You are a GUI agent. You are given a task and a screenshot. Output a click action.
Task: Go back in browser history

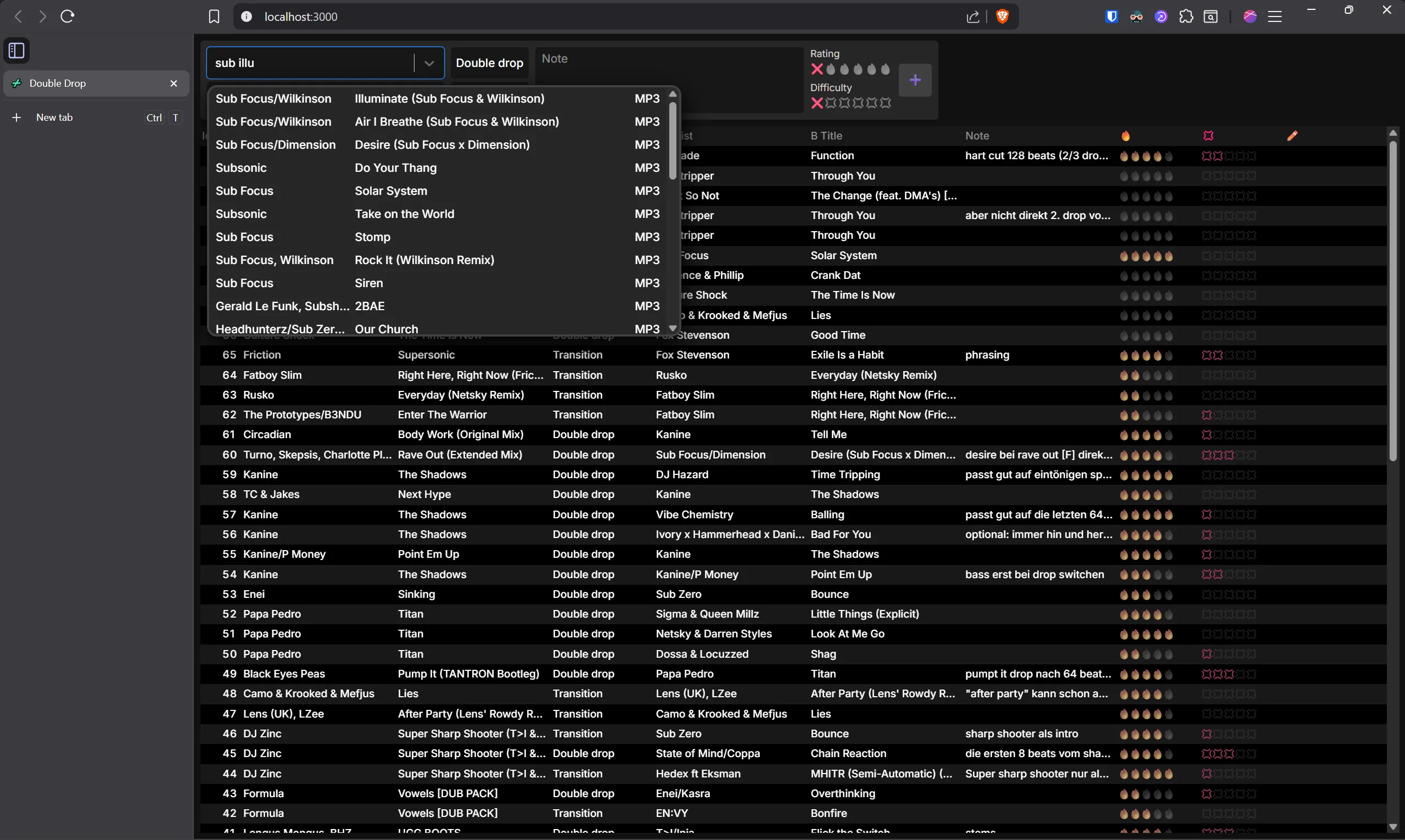18,16
